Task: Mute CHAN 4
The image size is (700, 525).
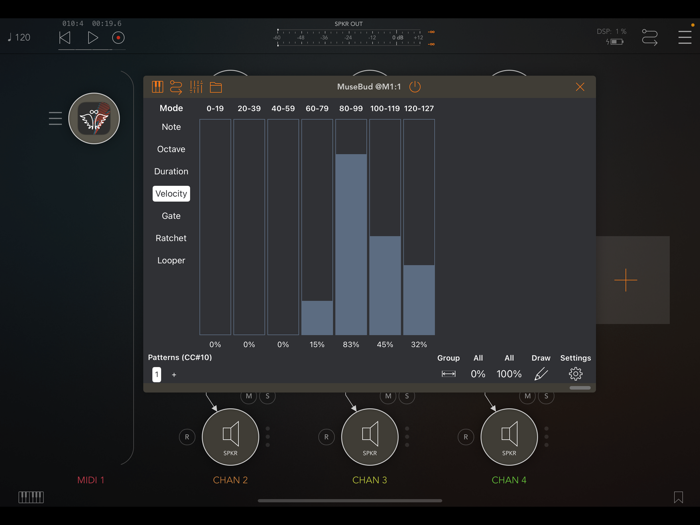Action: [x=527, y=396]
